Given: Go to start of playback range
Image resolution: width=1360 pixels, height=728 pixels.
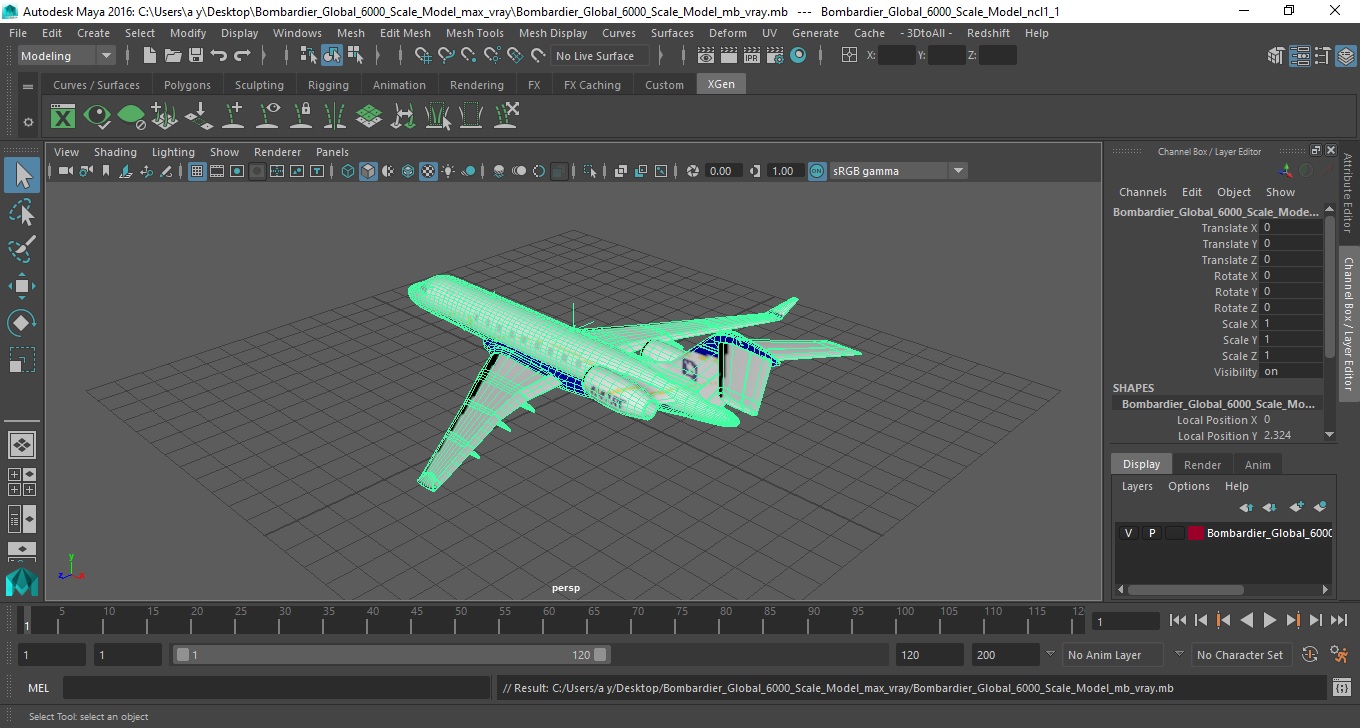Looking at the screenshot, I should coord(1177,620).
